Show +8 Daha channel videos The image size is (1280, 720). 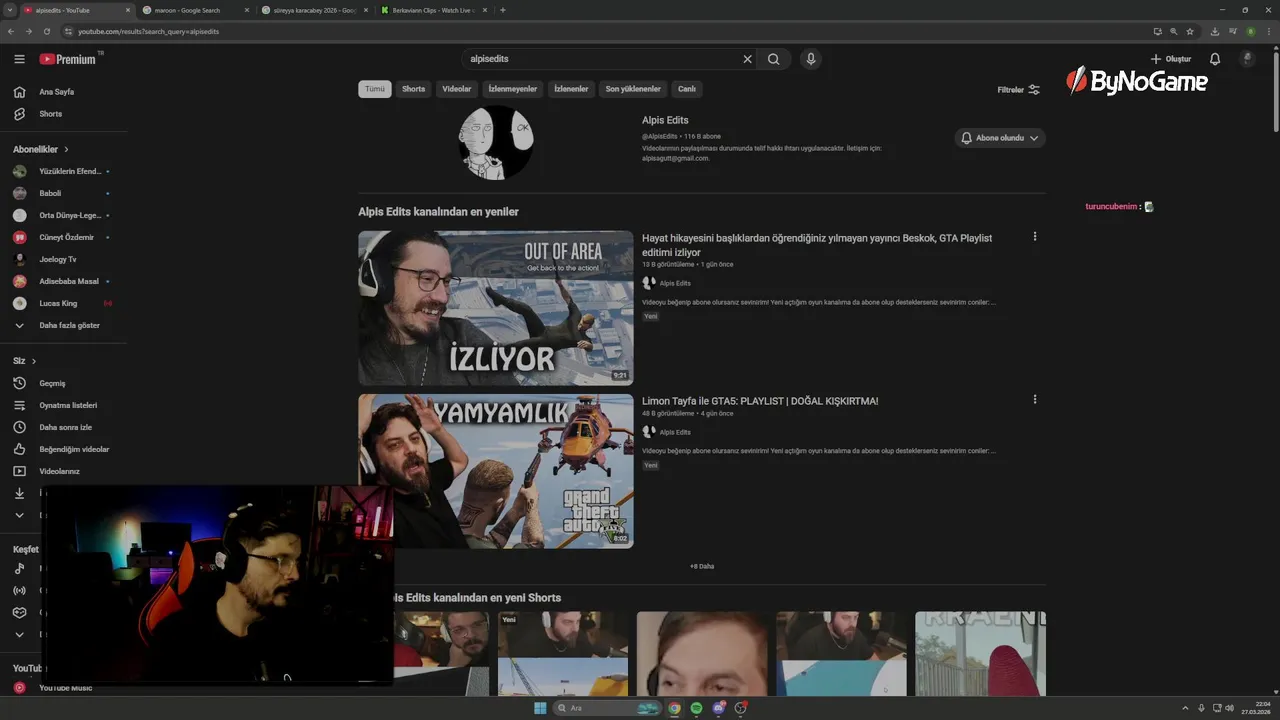702,566
